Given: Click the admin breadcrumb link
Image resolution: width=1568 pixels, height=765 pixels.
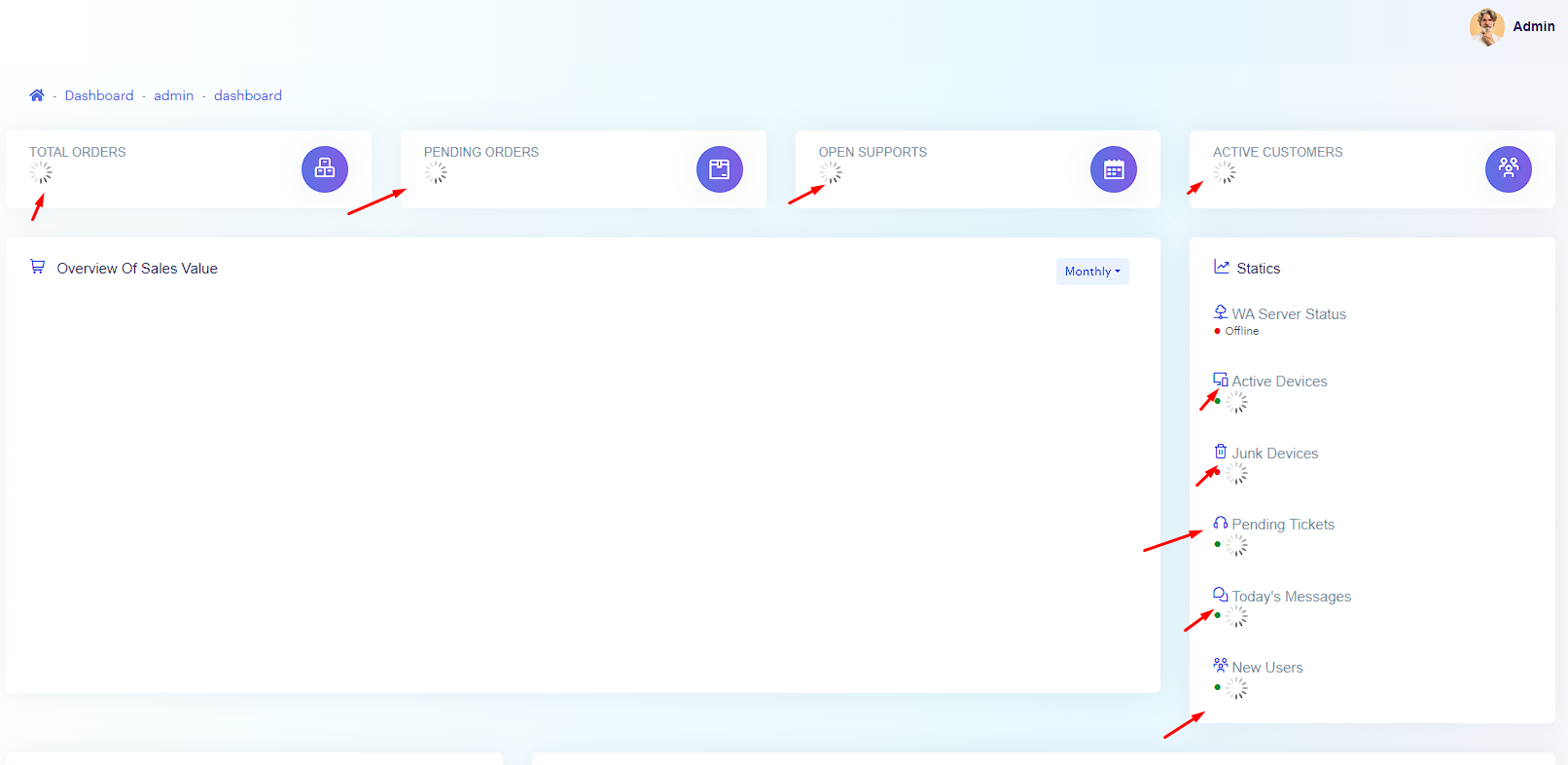Looking at the screenshot, I should [173, 95].
